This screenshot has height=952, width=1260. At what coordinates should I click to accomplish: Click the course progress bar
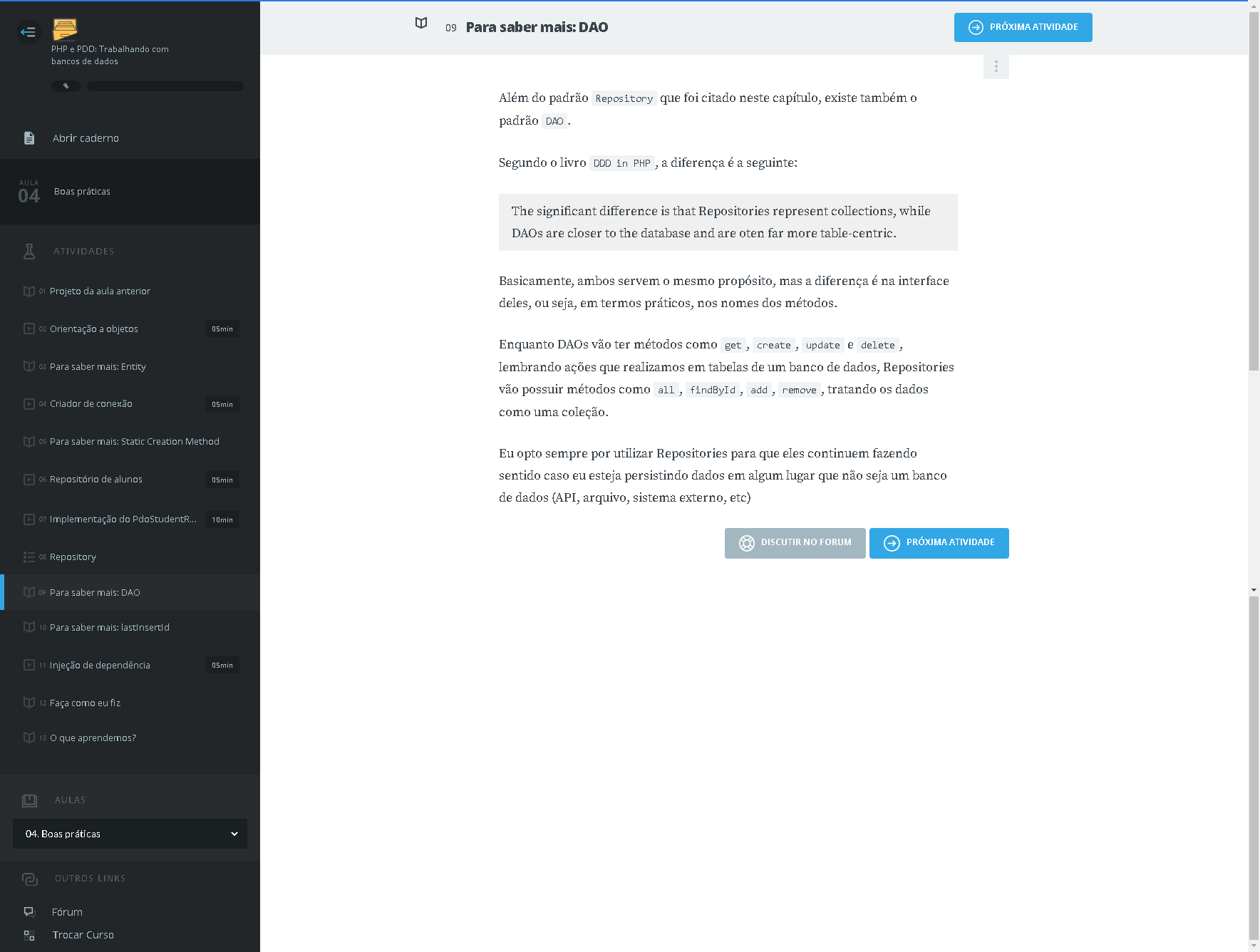click(x=165, y=86)
